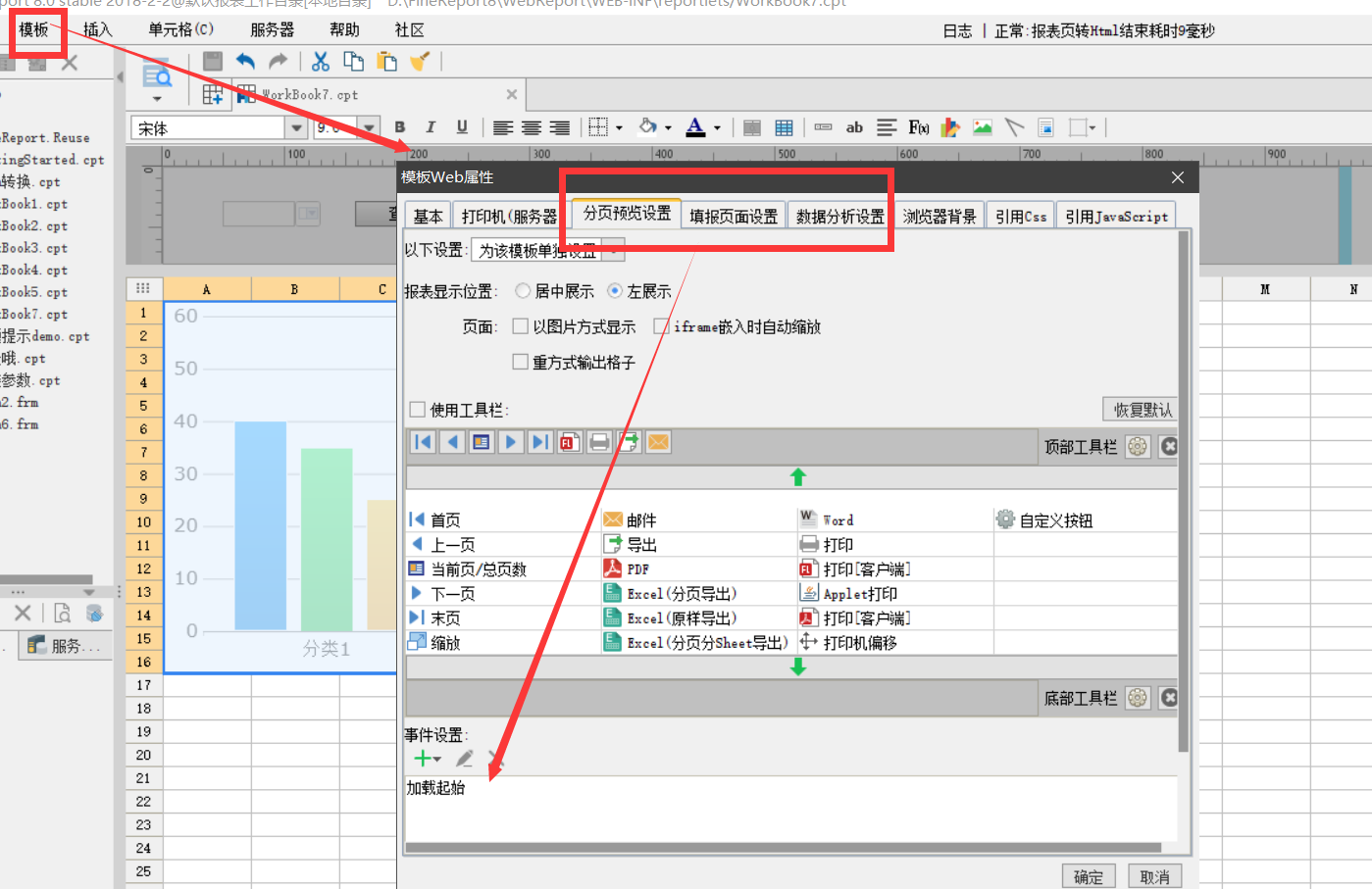This screenshot has height=889, width=1372.
Task: Check the 重方式输出格子 option
Action: pyautogui.click(x=521, y=362)
